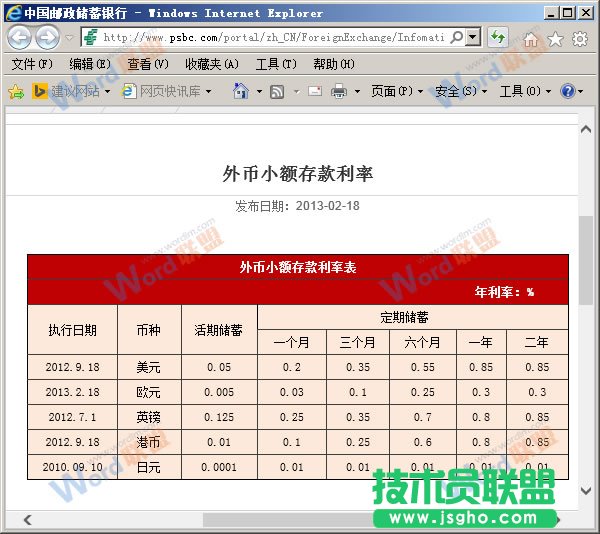Open the 查看(V) menu
The image size is (600, 534).
pyautogui.click(x=148, y=64)
